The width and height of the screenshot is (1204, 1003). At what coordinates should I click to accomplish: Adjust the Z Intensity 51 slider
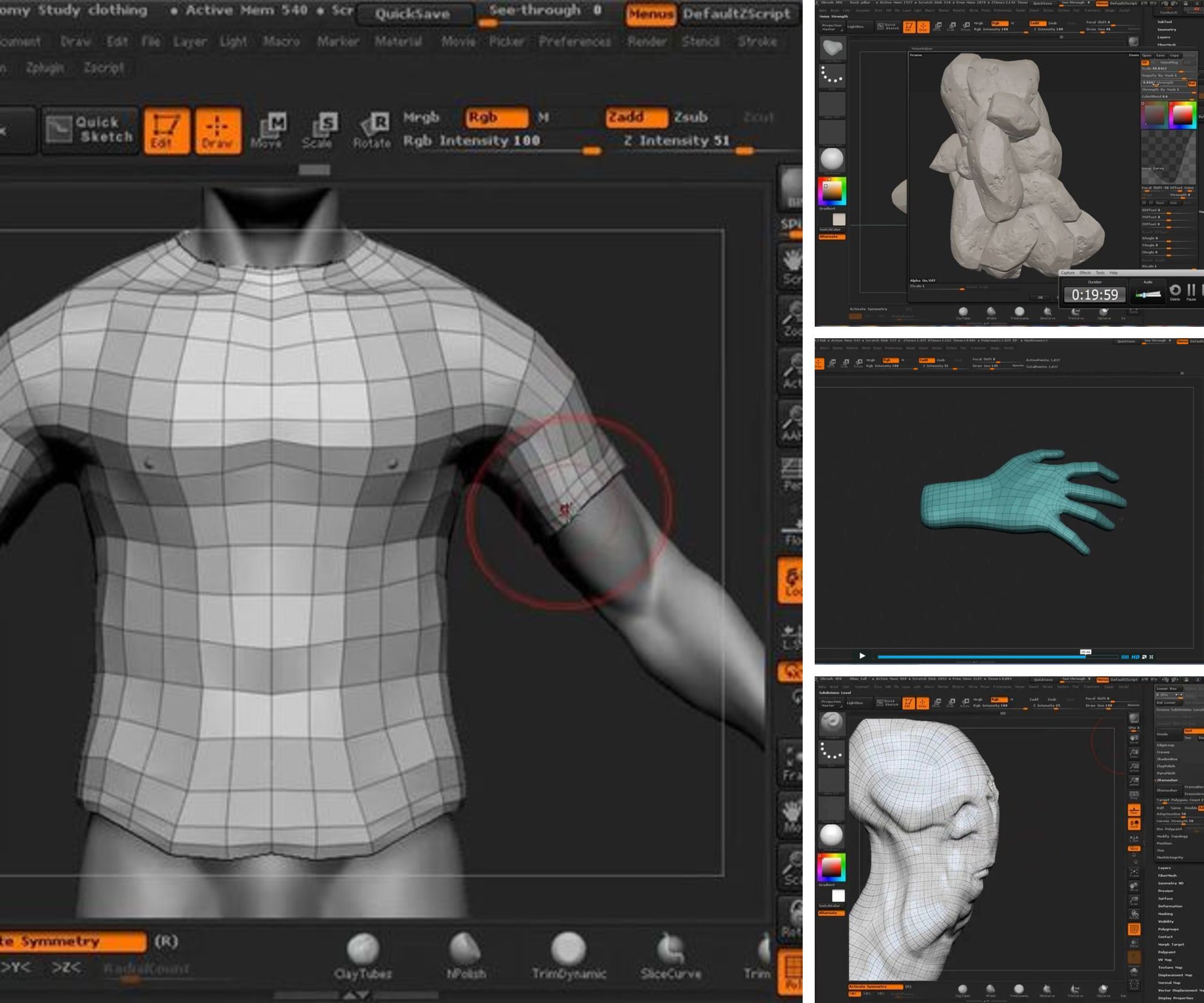point(744,150)
